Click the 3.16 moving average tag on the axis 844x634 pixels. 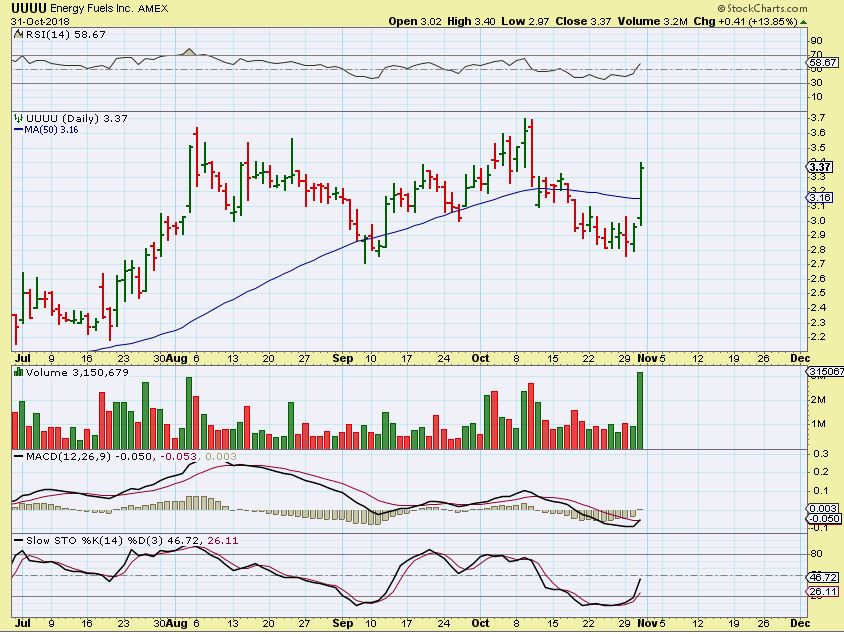820,198
